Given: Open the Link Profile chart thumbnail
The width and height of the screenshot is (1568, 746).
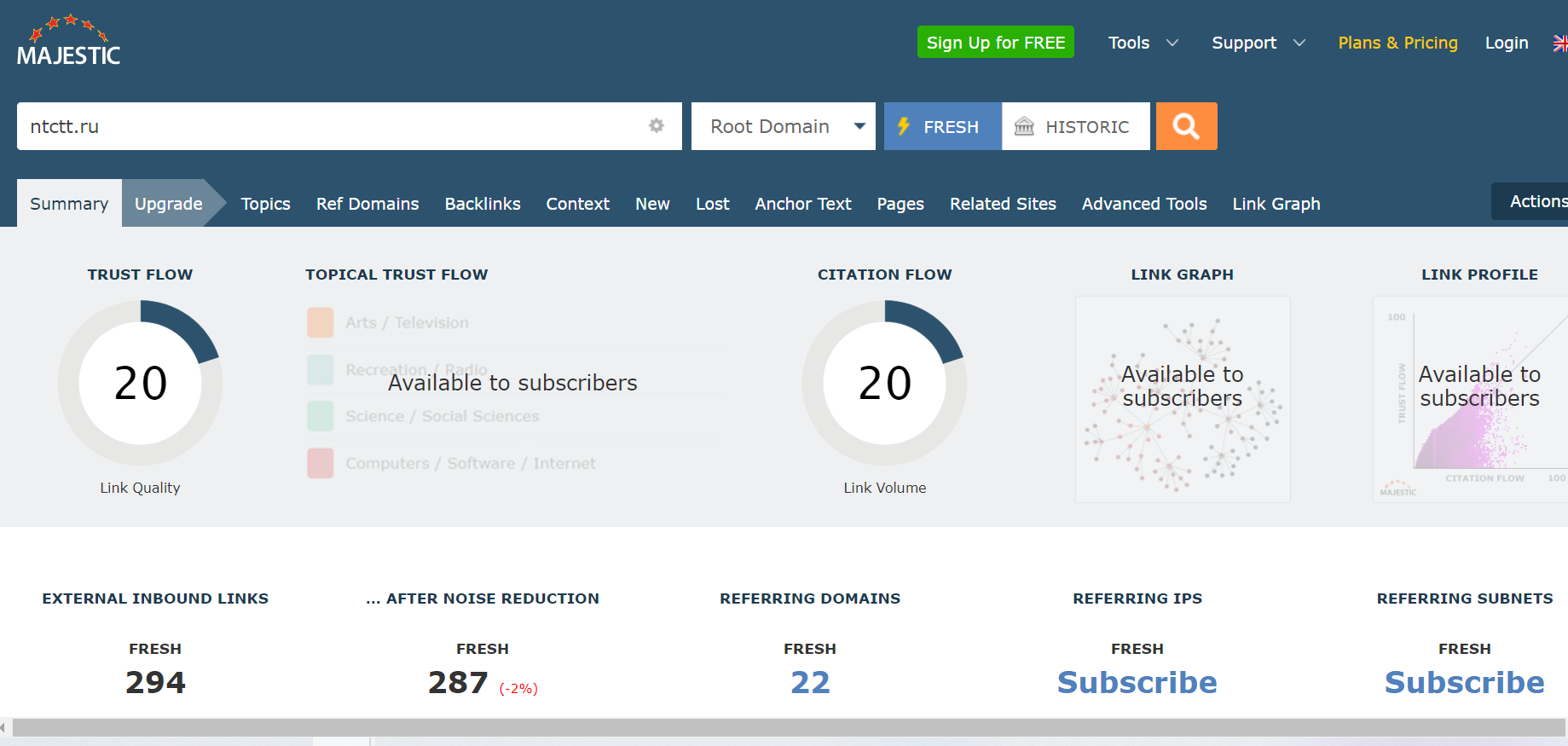Looking at the screenshot, I should point(1471,399).
